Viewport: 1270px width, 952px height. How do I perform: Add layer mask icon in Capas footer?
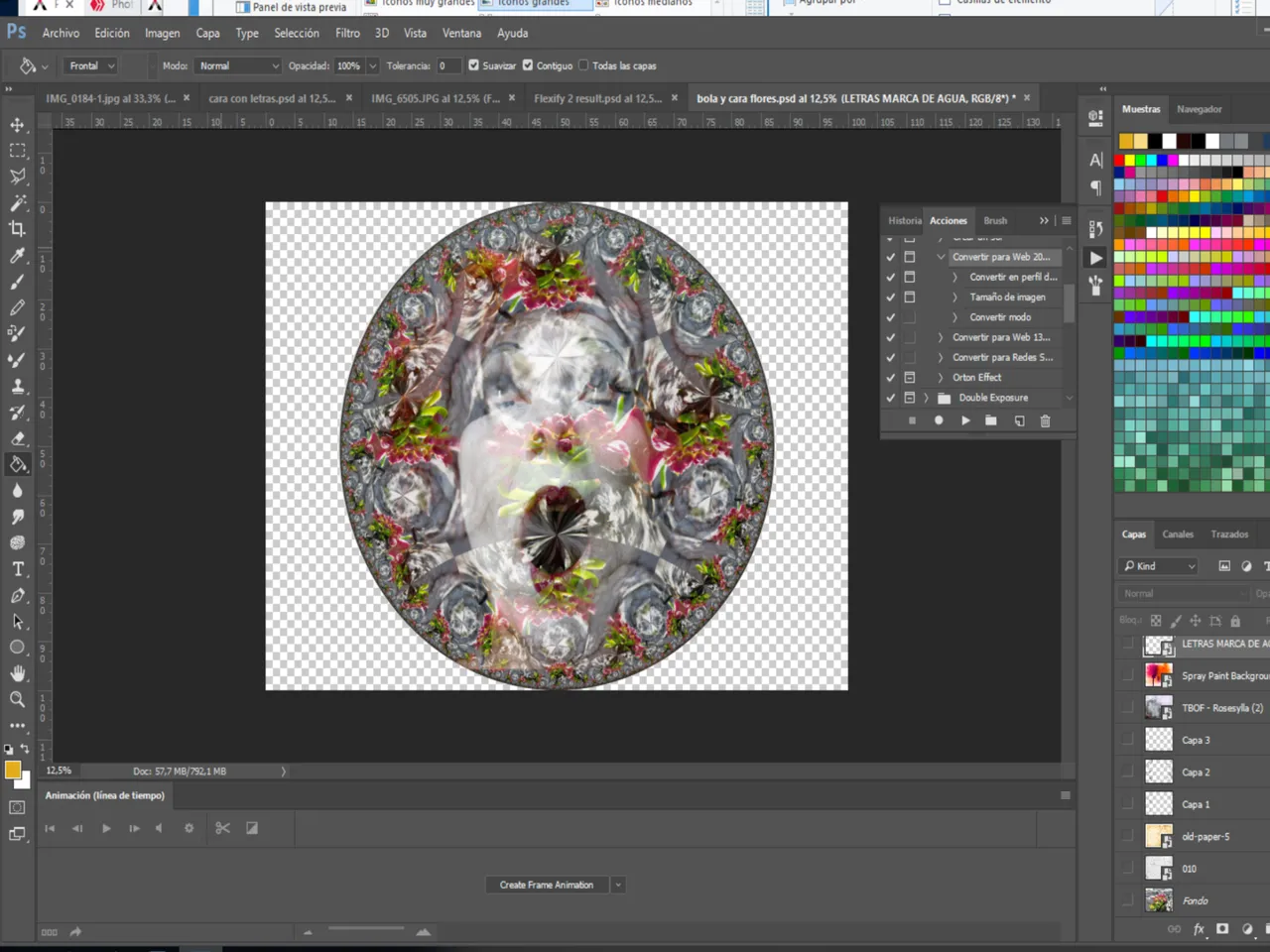pyautogui.click(x=1222, y=929)
